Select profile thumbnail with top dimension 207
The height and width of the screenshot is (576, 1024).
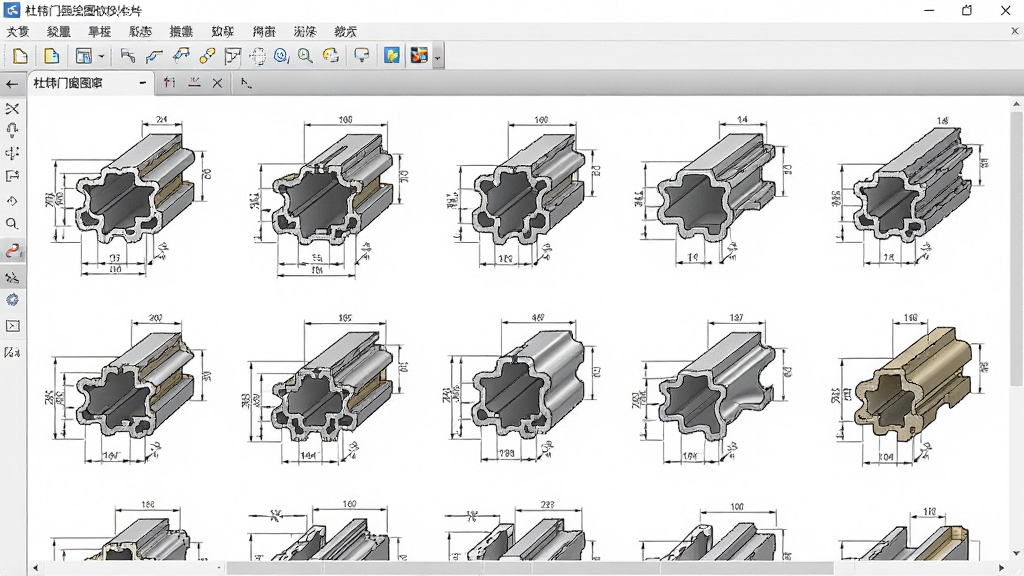[131, 389]
